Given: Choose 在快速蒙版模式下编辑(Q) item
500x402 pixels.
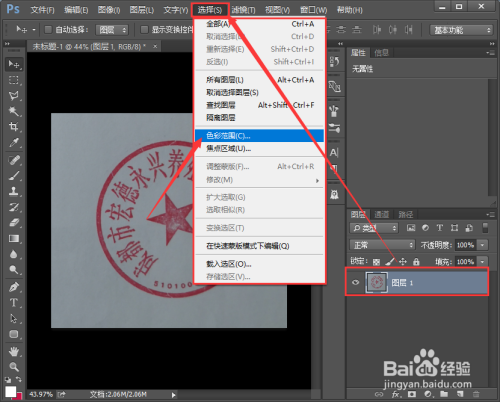Looking at the screenshot, I should pos(259,246).
